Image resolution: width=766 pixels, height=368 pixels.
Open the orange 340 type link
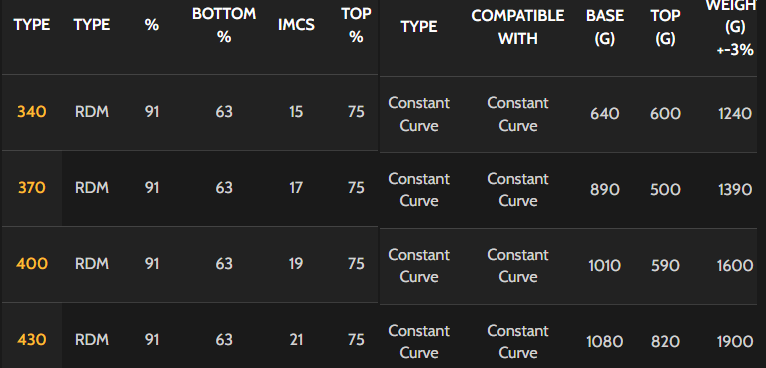(x=32, y=112)
